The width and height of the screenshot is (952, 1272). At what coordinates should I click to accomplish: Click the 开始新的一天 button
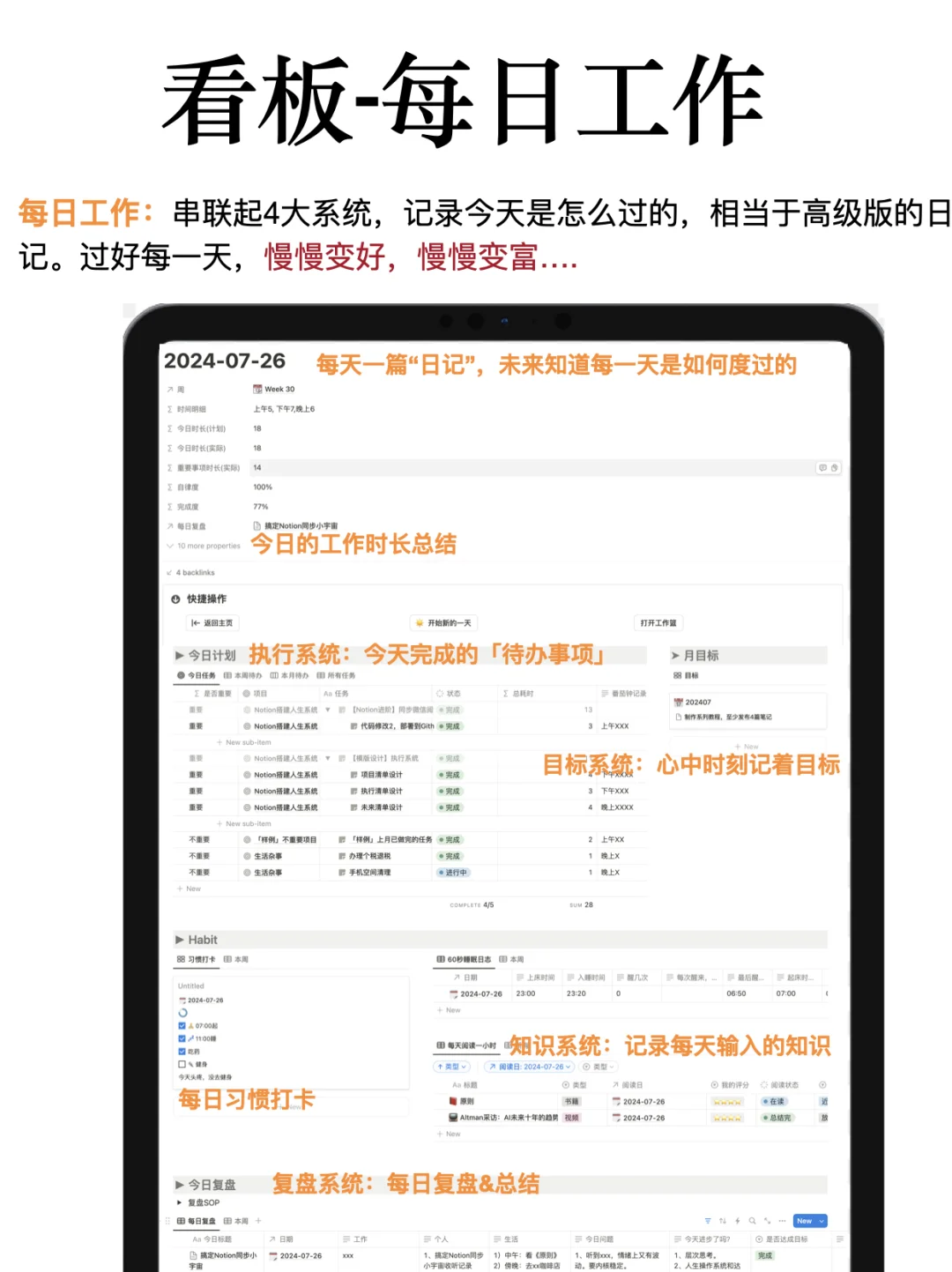click(x=443, y=623)
